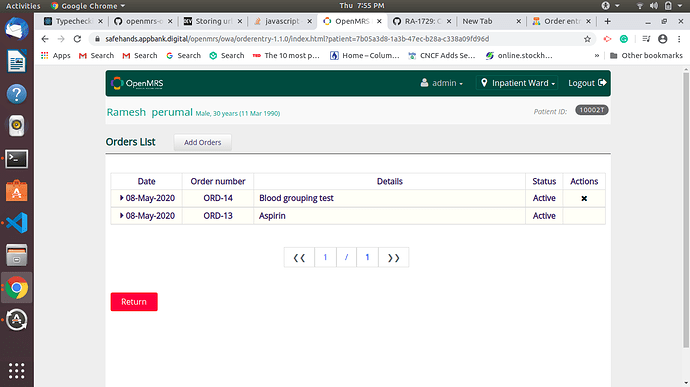The image size is (690, 387).
Task: Open Terminal from the dock
Action: [x=17, y=159]
